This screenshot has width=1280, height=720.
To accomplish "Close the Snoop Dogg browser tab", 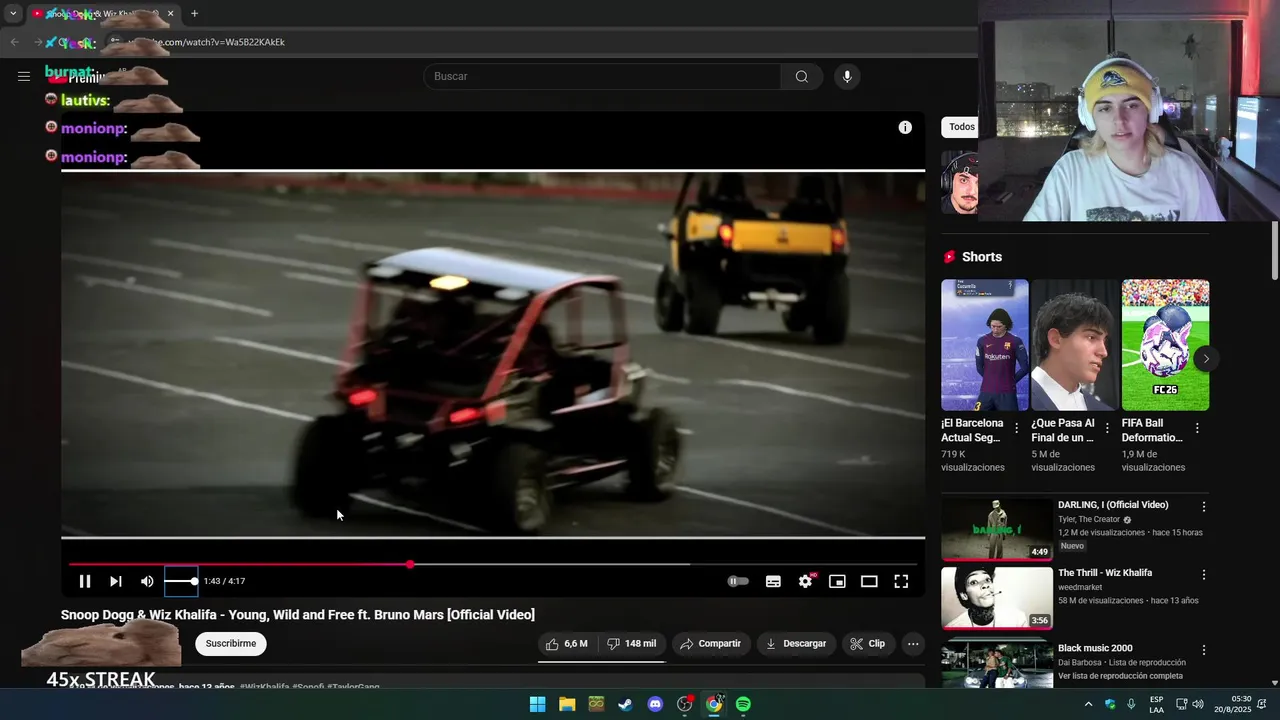I will click(x=170, y=14).
